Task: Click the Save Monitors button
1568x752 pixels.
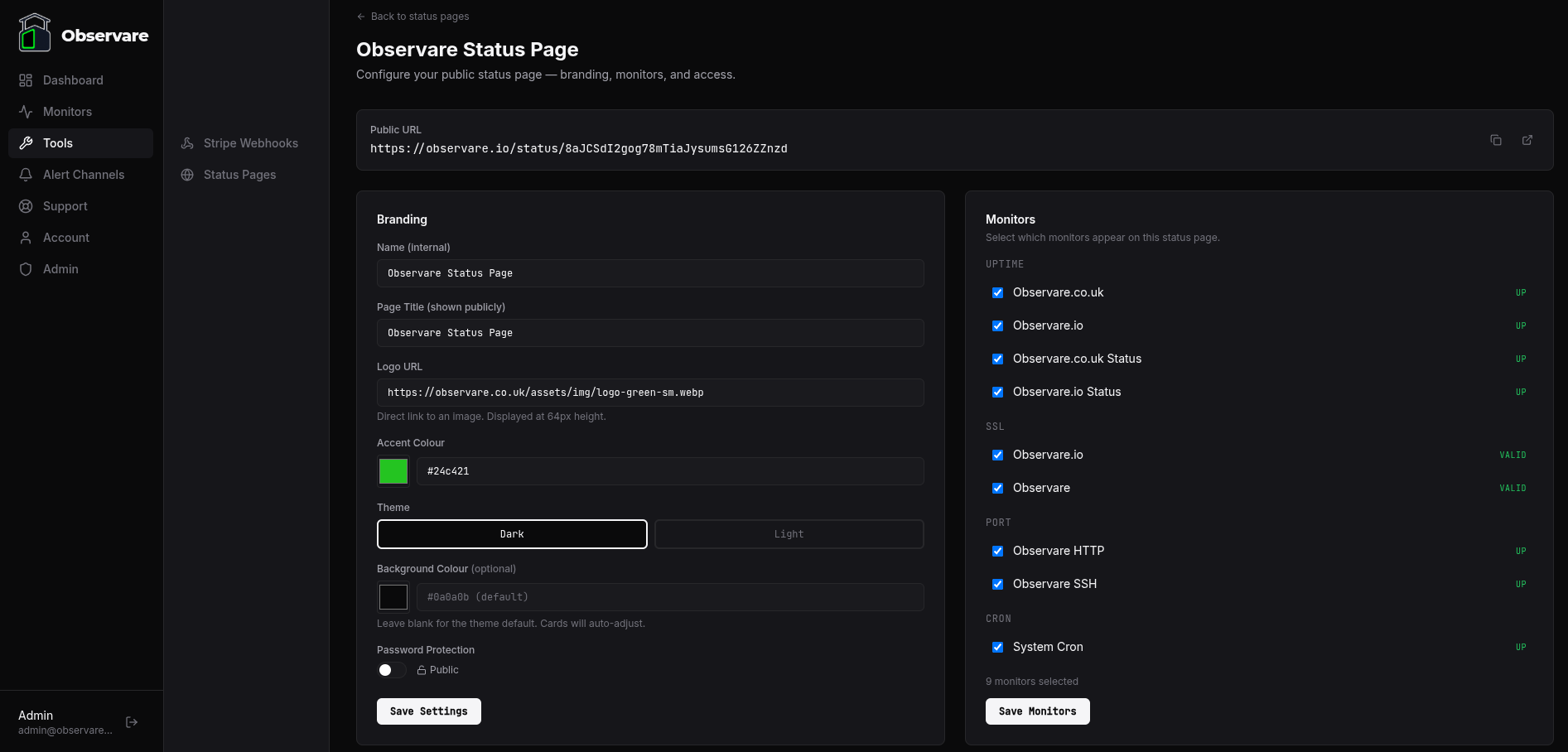Action: [x=1037, y=711]
